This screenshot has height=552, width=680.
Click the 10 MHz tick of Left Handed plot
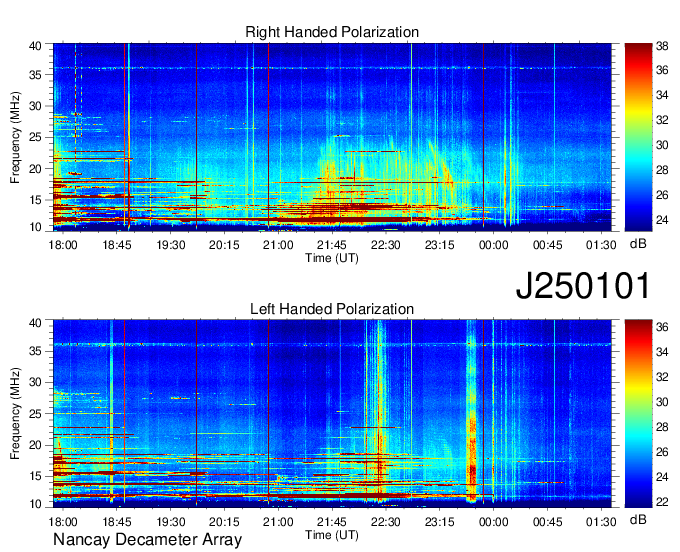click(x=35, y=504)
